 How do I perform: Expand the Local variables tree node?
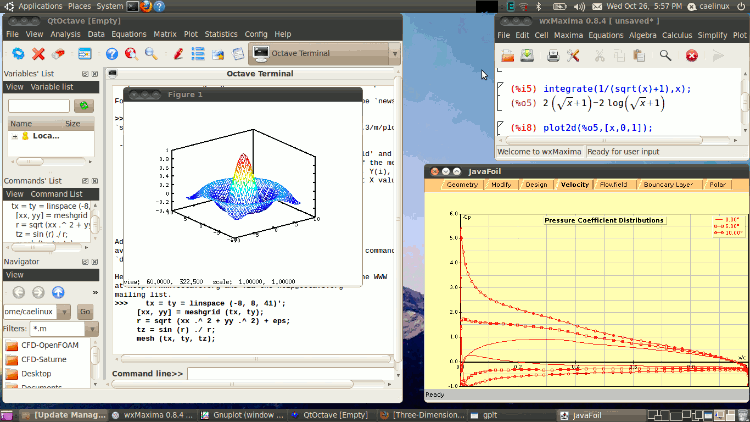coord(15,136)
